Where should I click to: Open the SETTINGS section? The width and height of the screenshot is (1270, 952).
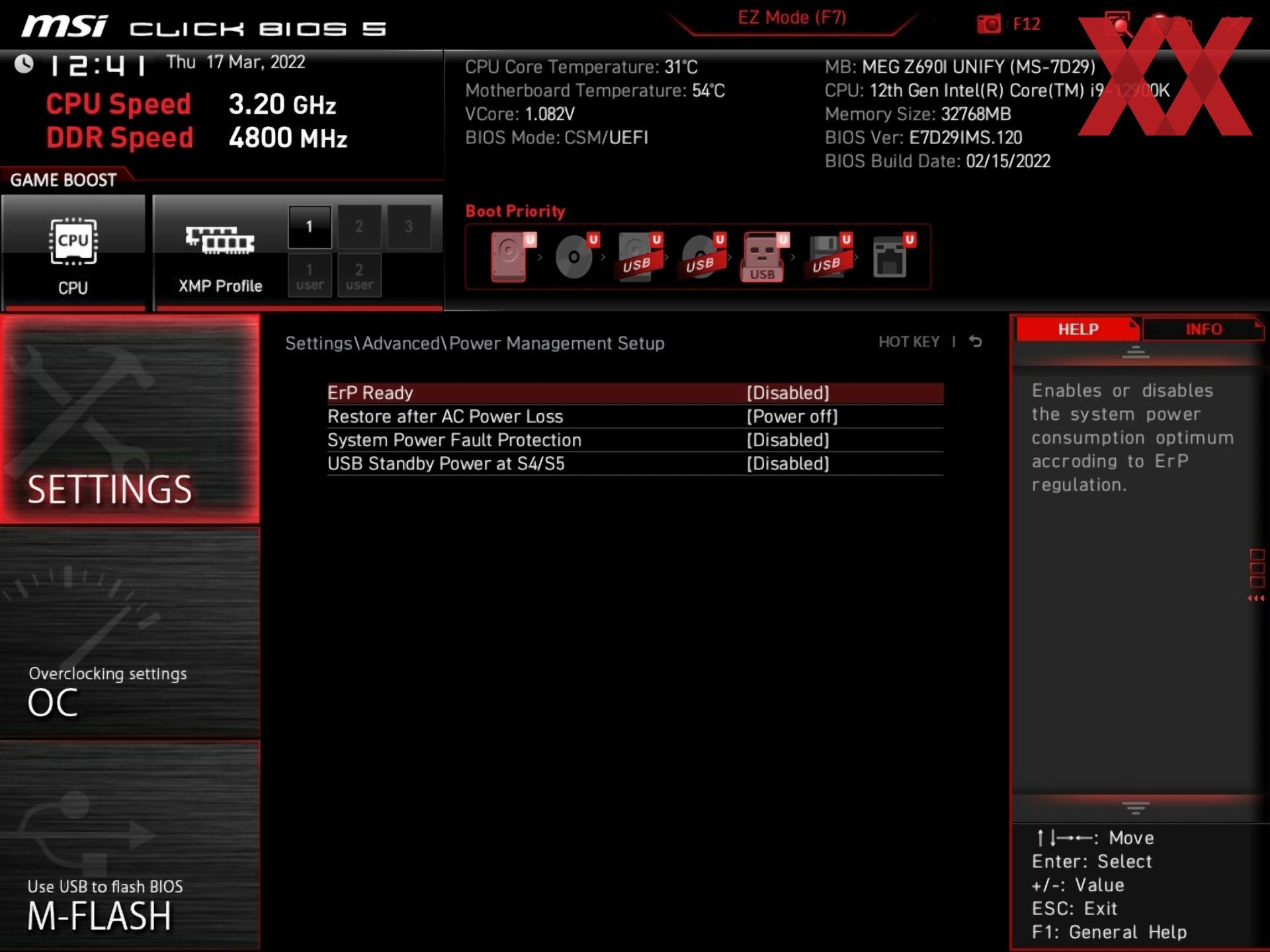[x=130, y=418]
